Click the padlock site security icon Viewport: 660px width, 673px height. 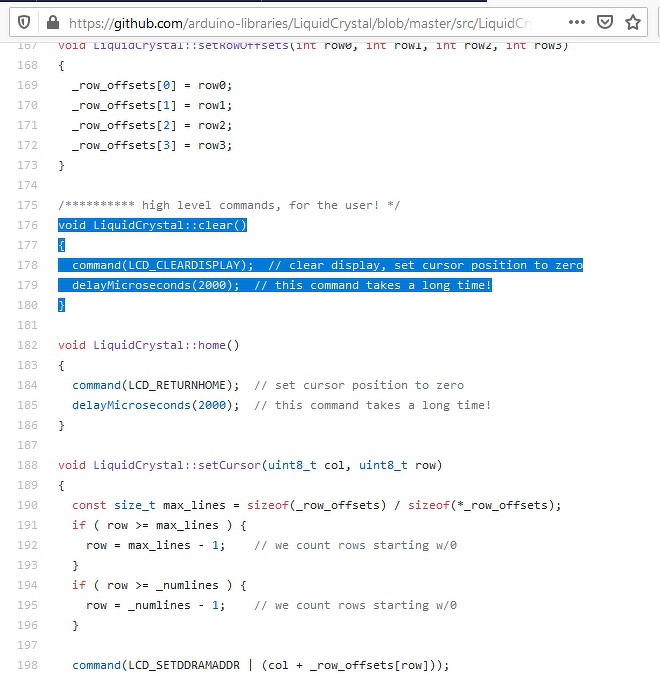click(x=53, y=22)
